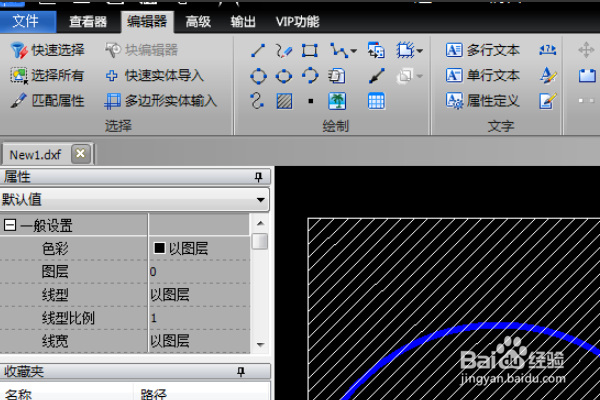Image resolution: width=600 pixels, height=400 pixels.
Task: Click the properties list scroll-up arrow
Action: pos(260,223)
